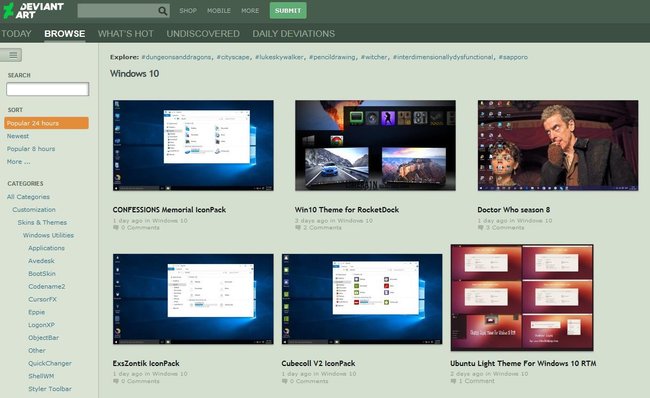The image size is (650, 398).
Task: Open the Mobile menu
Action: click(218, 11)
